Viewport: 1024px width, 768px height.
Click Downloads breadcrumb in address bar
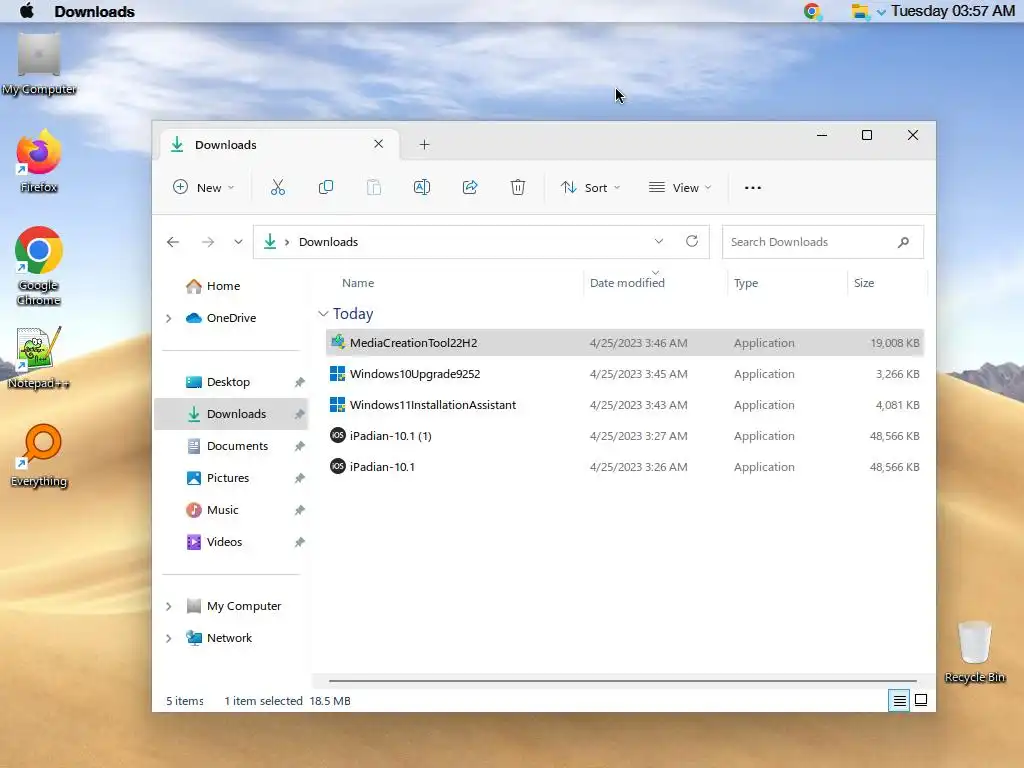click(x=328, y=242)
